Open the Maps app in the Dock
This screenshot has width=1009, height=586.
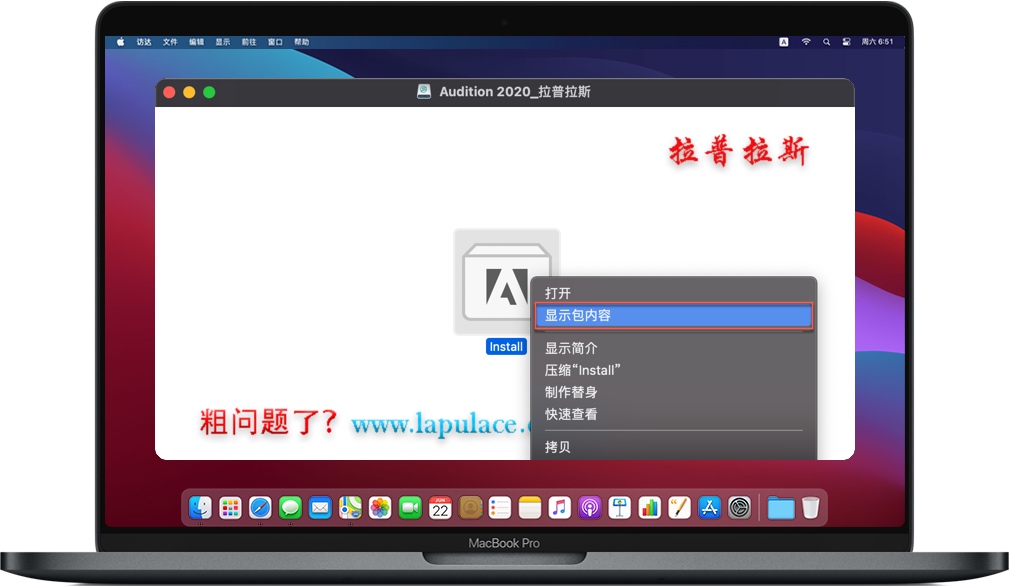[349, 507]
